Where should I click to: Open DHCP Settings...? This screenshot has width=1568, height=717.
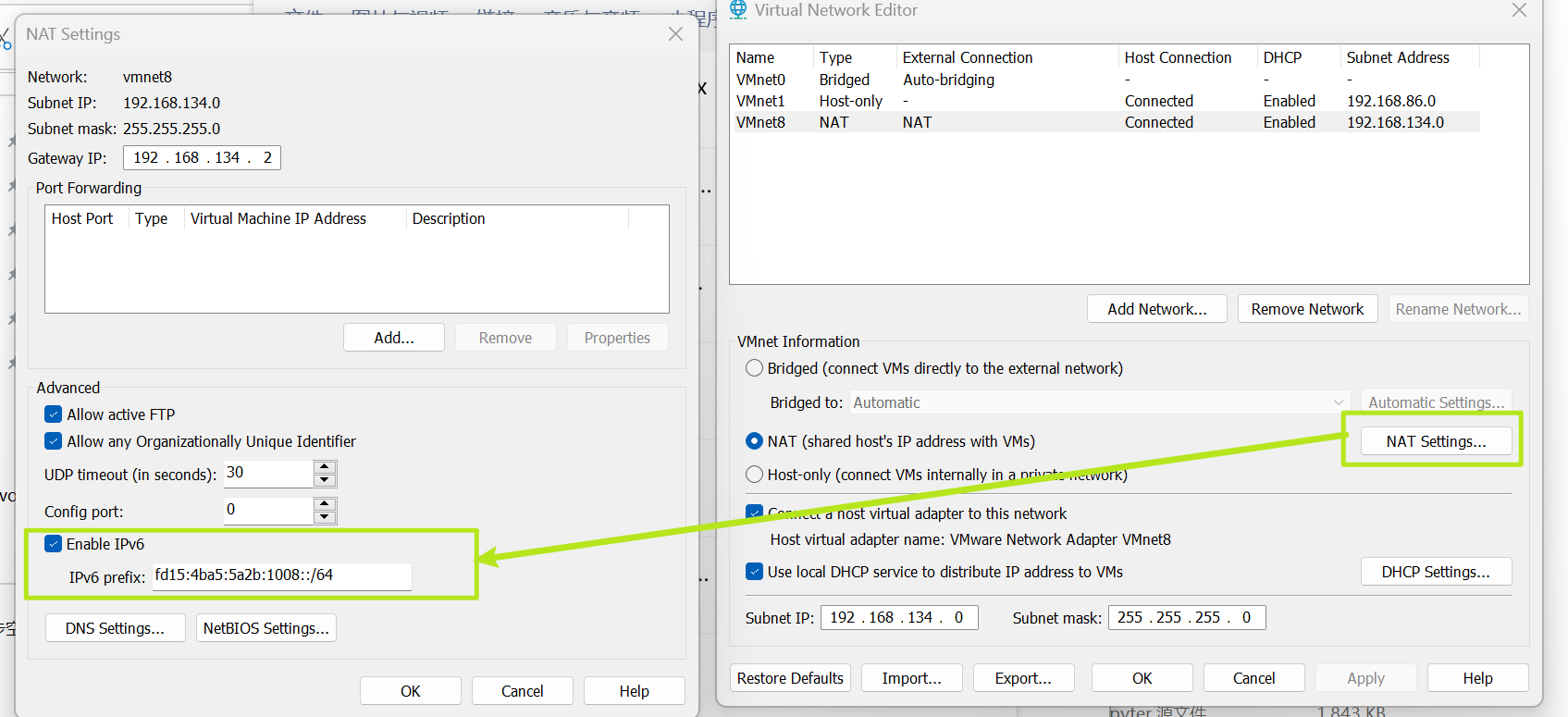pos(1437,572)
